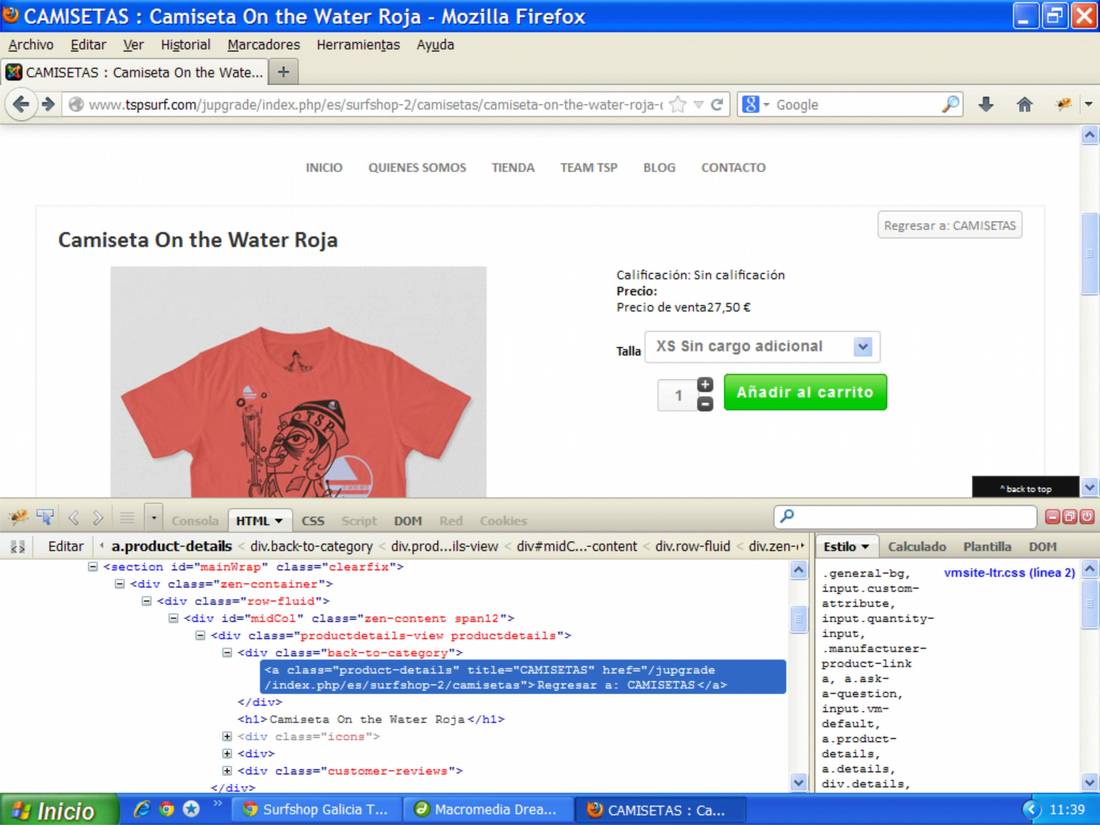
Task: Reload the page with the refresh icon
Action: point(717,105)
